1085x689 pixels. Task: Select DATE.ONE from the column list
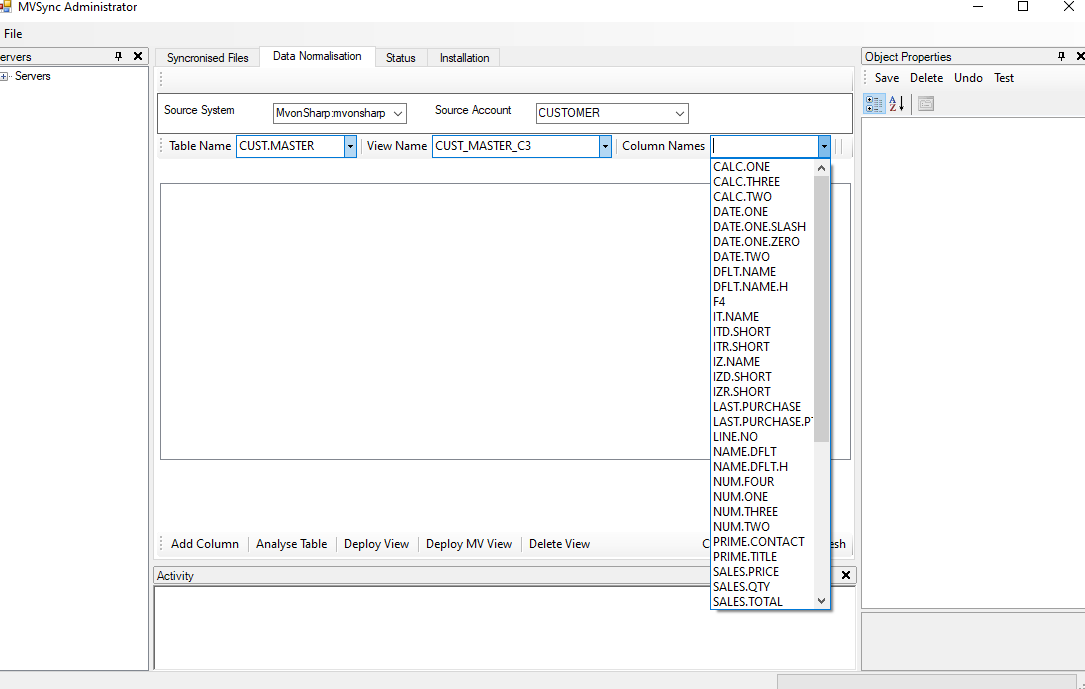click(763, 212)
